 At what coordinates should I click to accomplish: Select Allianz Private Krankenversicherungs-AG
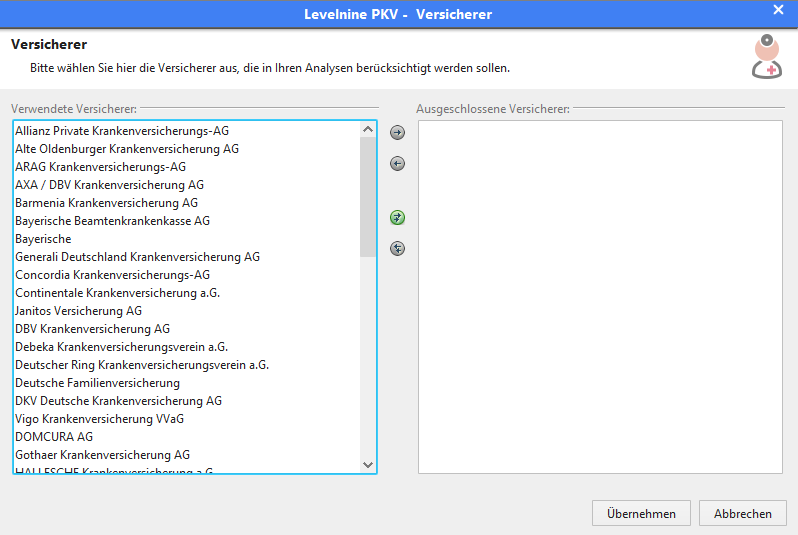(187, 131)
